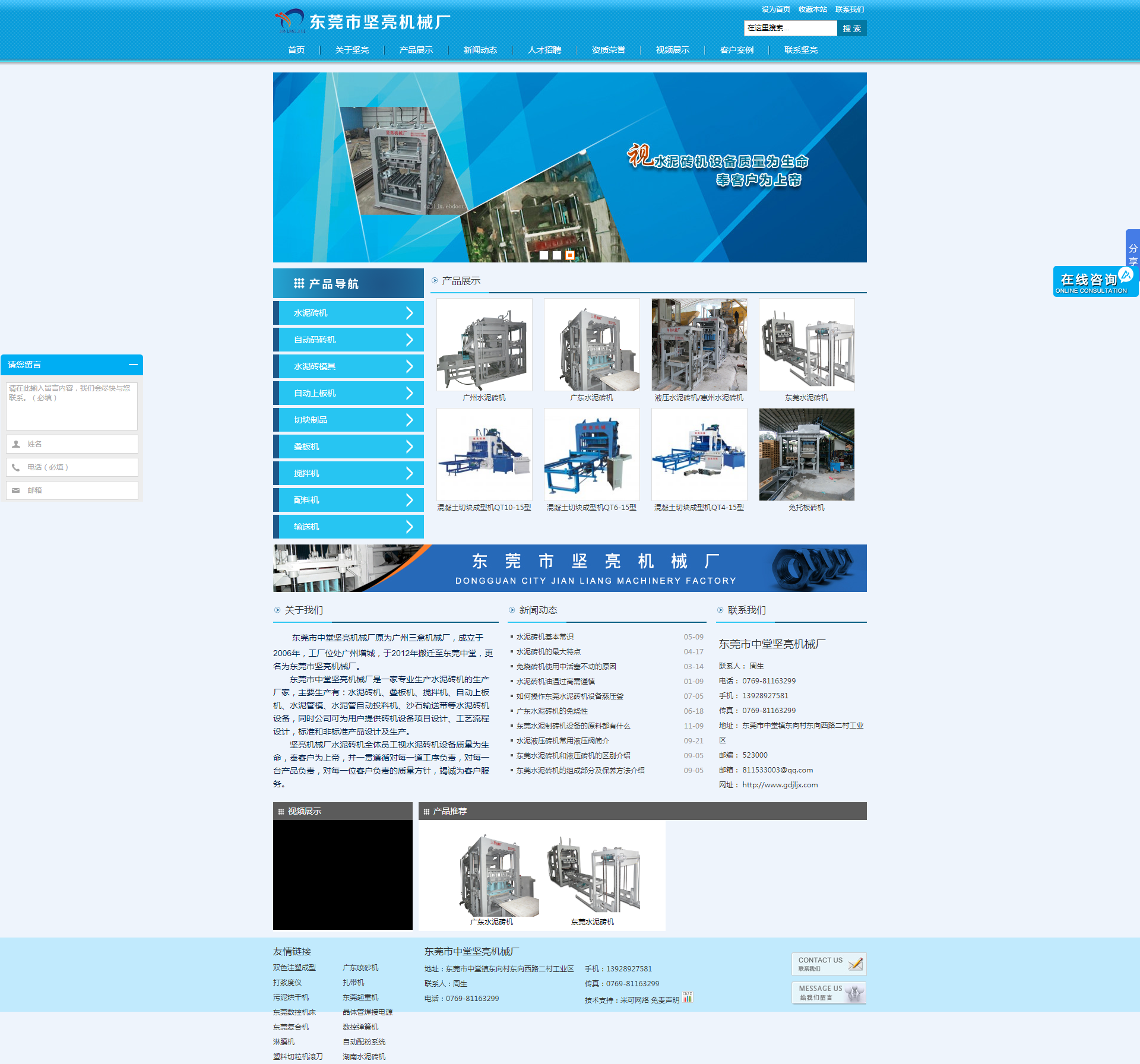Expand the 水泥砖机 category arrow
Image resolution: width=1140 pixels, height=1064 pixels.
(x=409, y=313)
